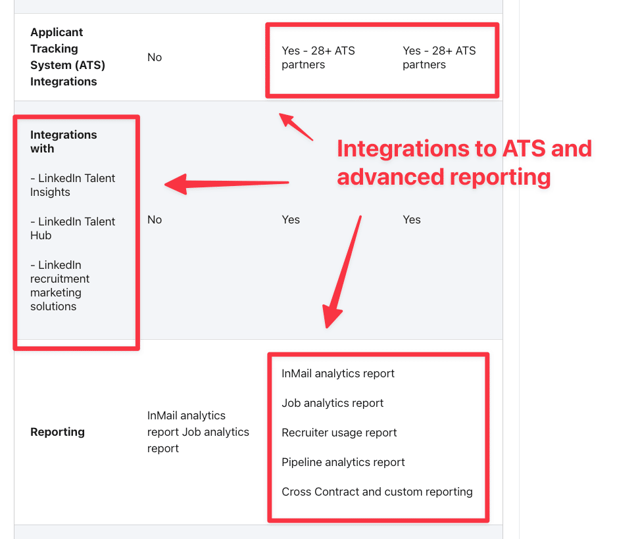Click the first "Yes - 28+ ATS partners" cell
Image resolution: width=640 pixels, height=539 pixels.
click(x=318, y=58)
